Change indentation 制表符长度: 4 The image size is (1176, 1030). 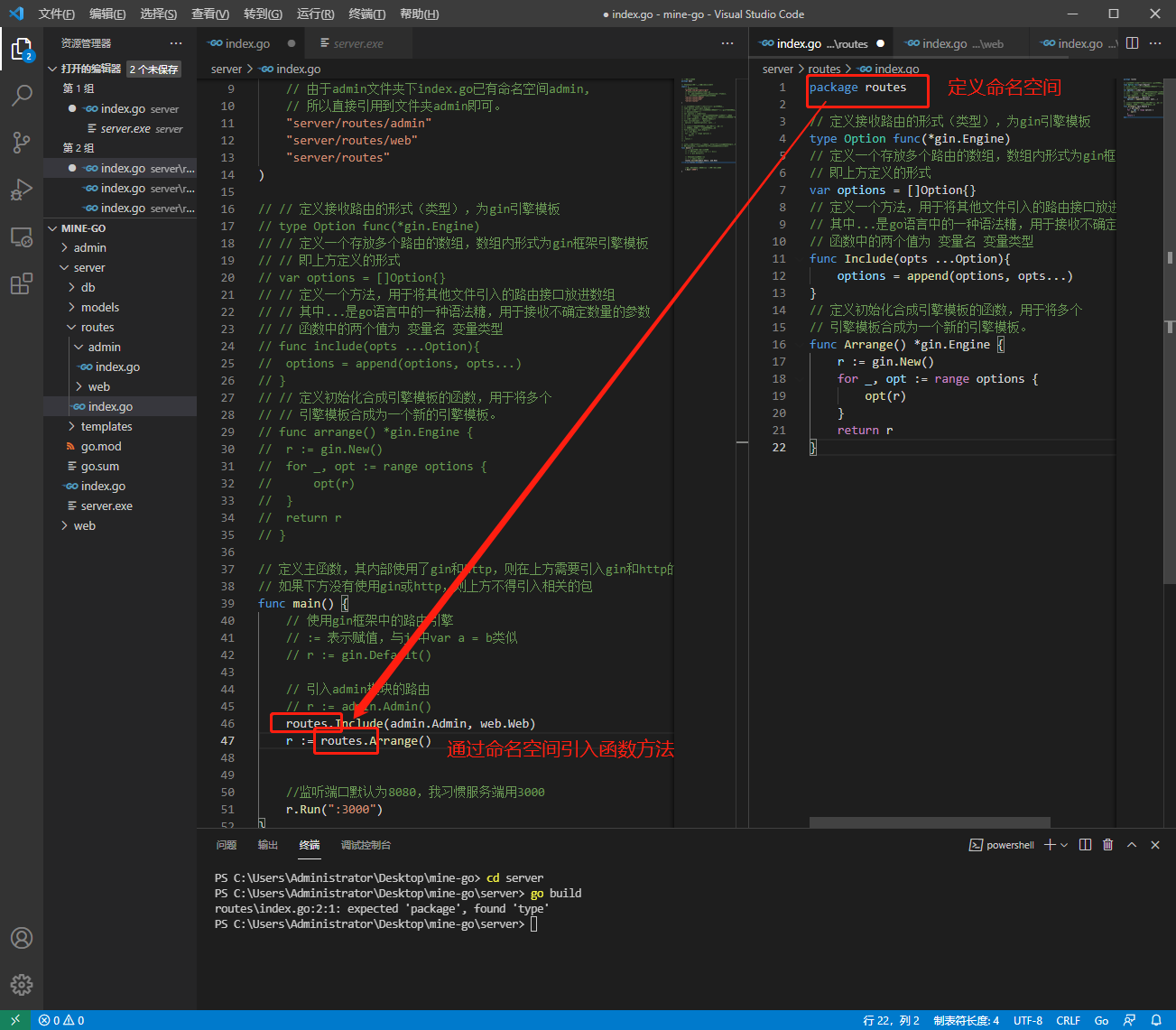tap(966, 1020)
